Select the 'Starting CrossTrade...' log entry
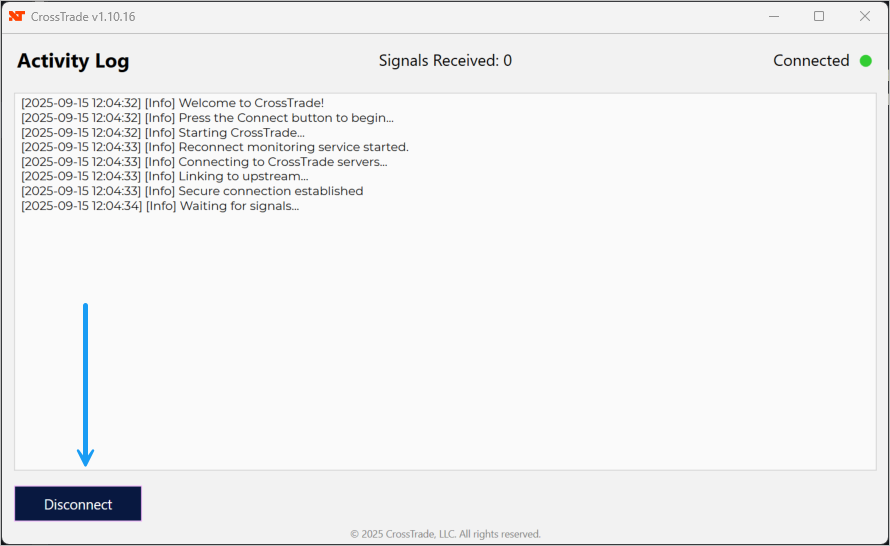890x546 pixels. 163,133
